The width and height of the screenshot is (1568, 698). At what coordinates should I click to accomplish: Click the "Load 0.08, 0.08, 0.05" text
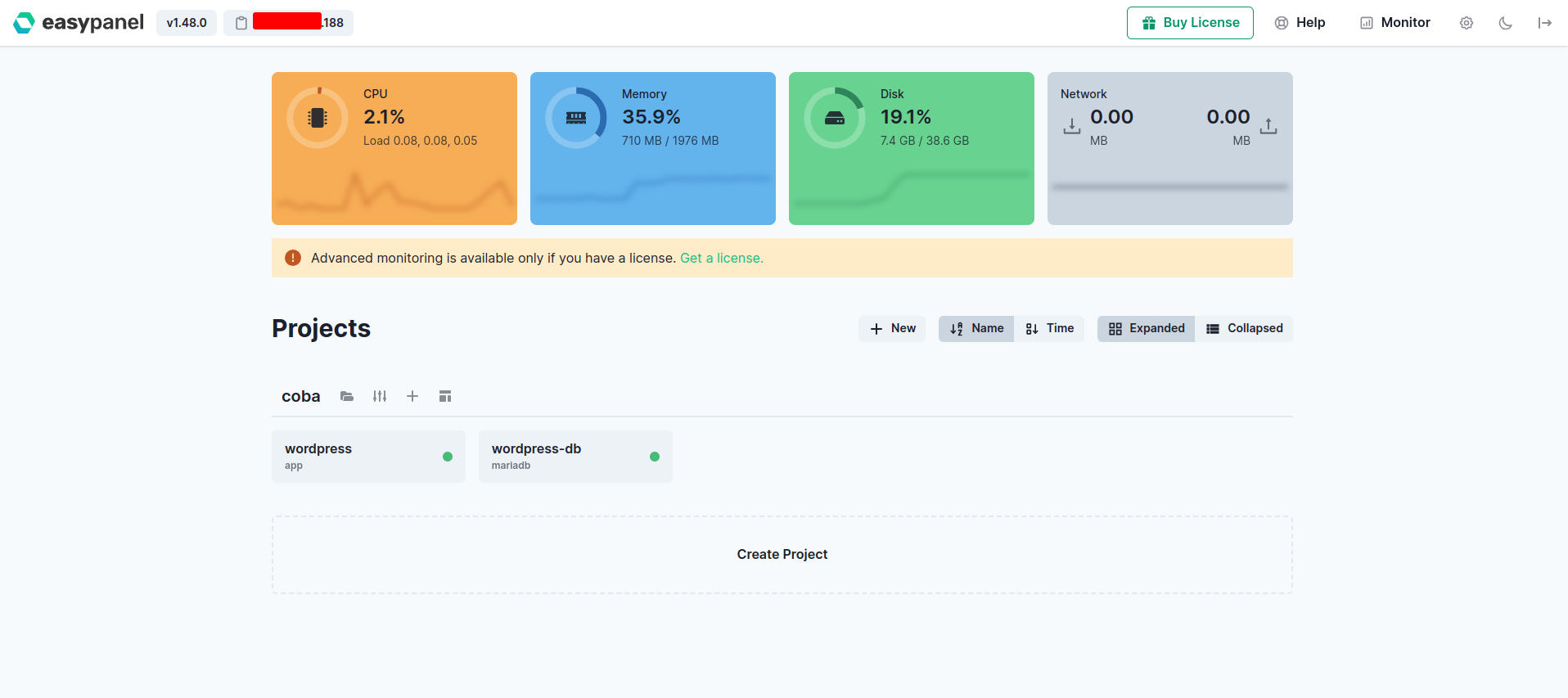point(420,141)
